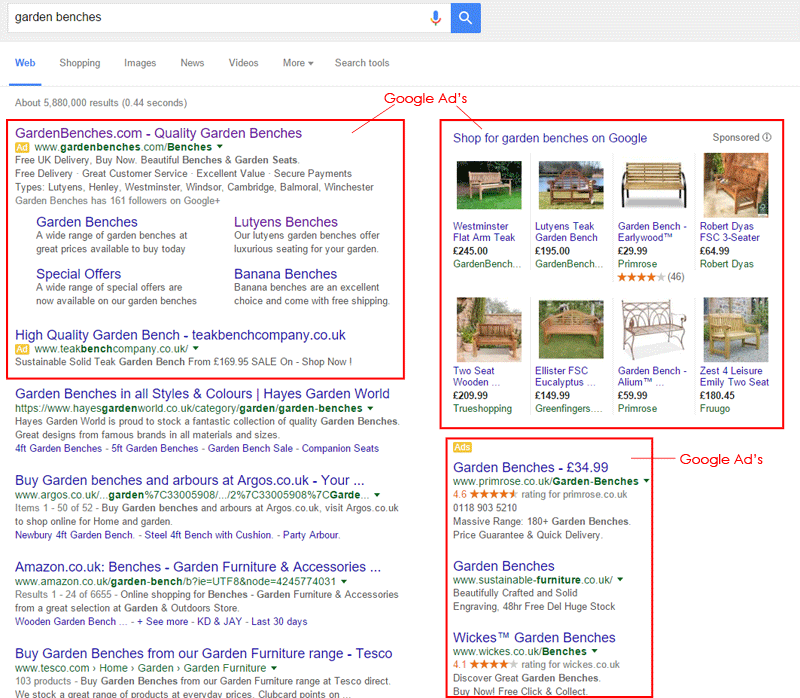Image resolution: width=800 pixels, height=698 pixels.
Task: Click the microphone voice search icon
Action: click(435, 18)
